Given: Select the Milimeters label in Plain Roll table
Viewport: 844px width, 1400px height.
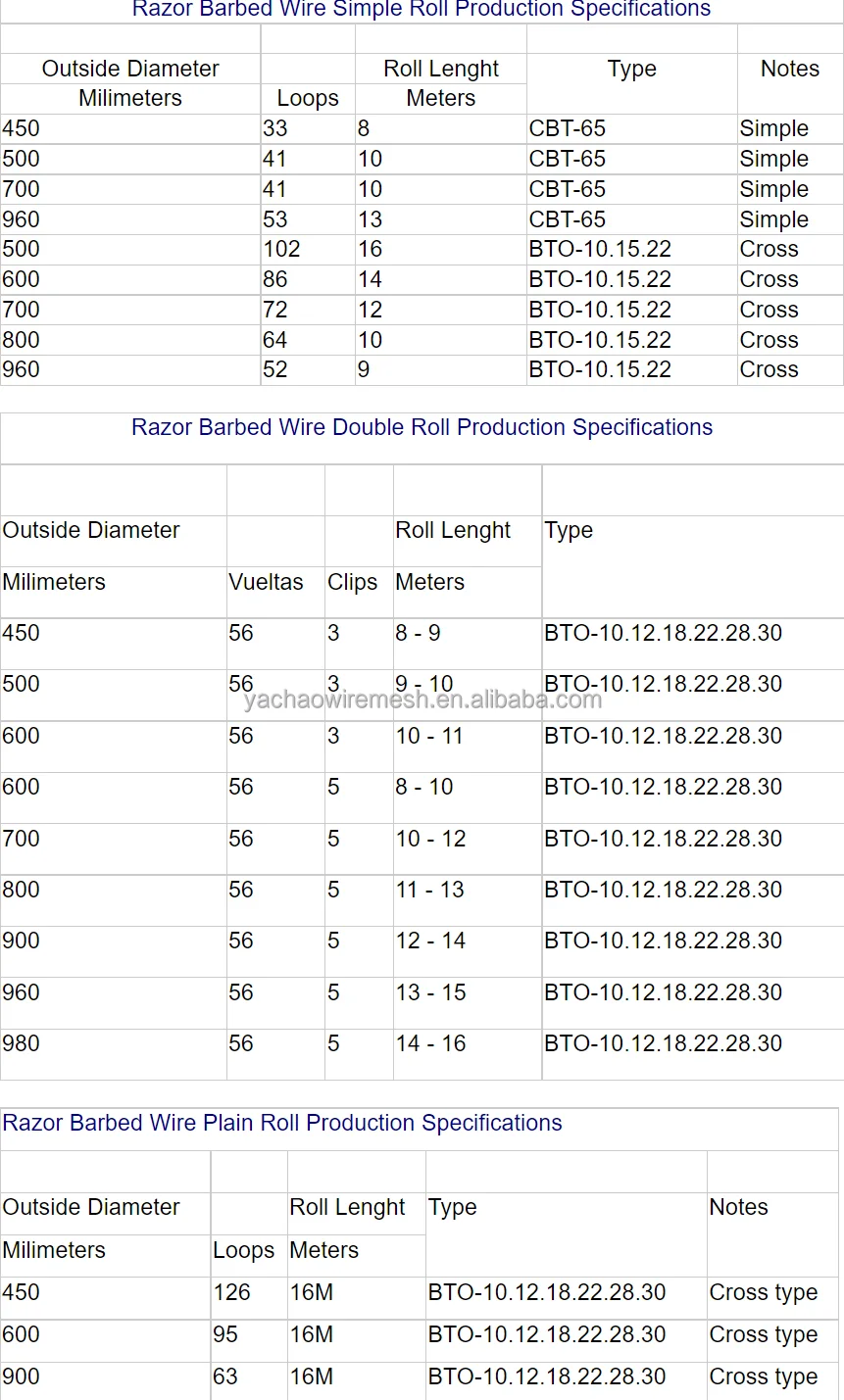Looking at the screenshot, I should point(52,1250).
